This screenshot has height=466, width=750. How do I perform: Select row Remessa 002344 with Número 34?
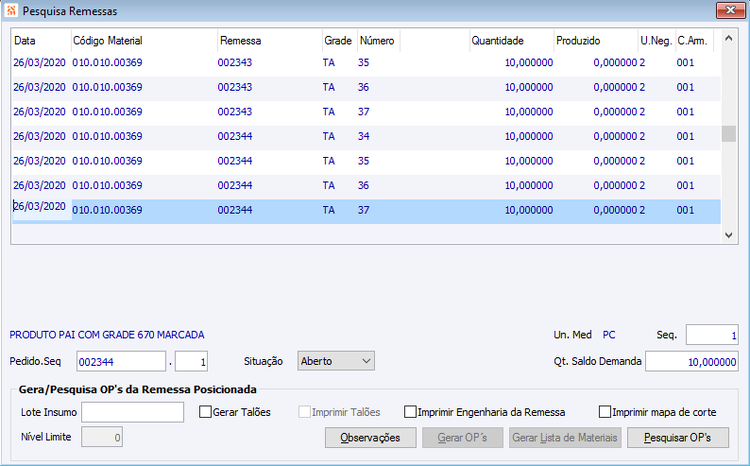[x=366, y=136]
